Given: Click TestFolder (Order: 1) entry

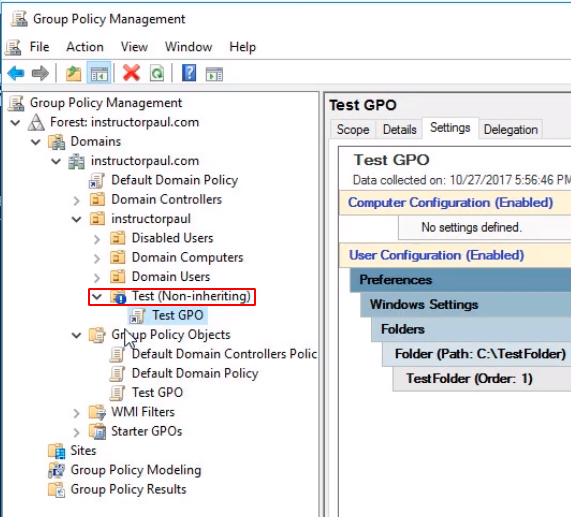Looking at the screenshot, I should (x=482, y=379).
